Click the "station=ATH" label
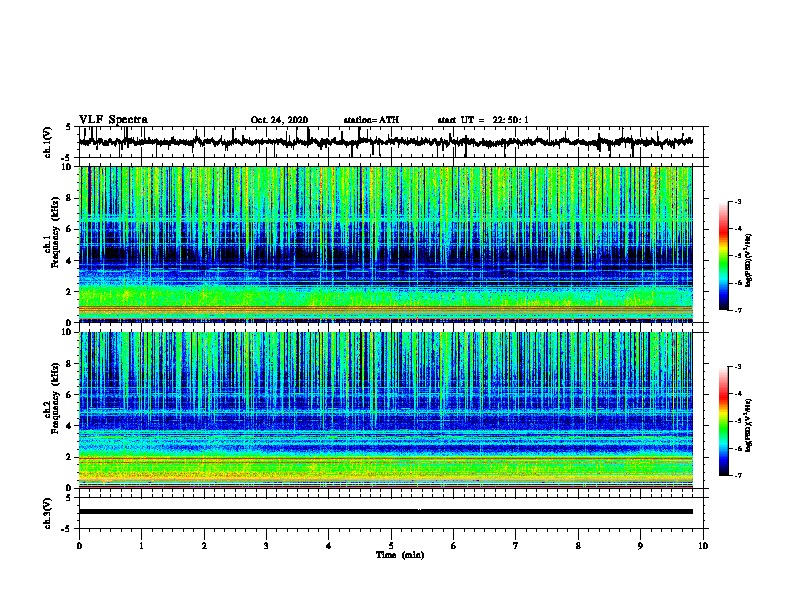The width and height of the screenshot is (792, 612). click(x=371, y=120)
